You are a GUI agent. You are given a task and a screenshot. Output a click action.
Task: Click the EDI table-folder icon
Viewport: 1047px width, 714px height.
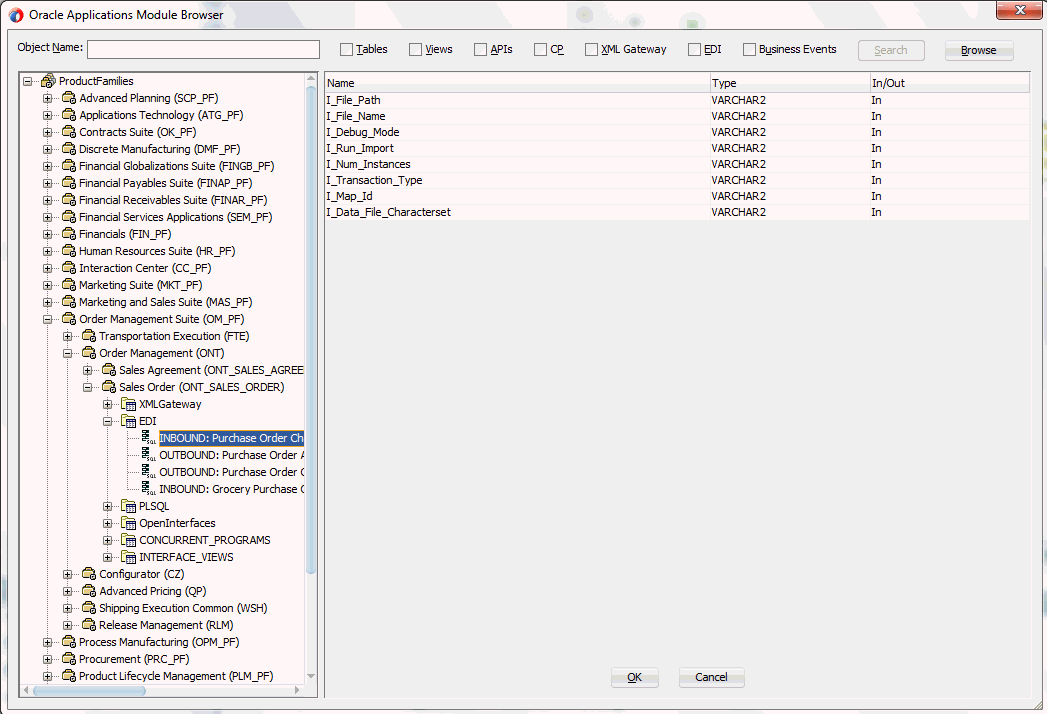(129, 421)
